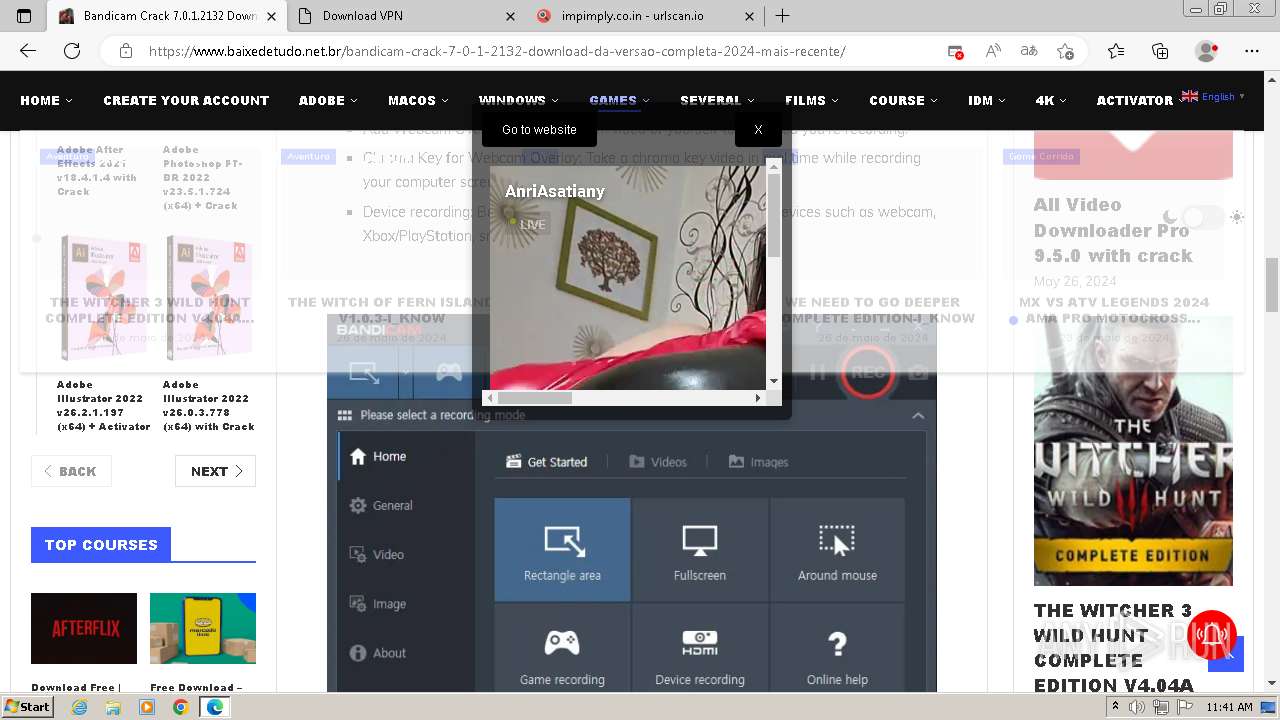Launch Chrome from the taskbar
This screenshot has height=720, width=1280.
pos(180,707)
